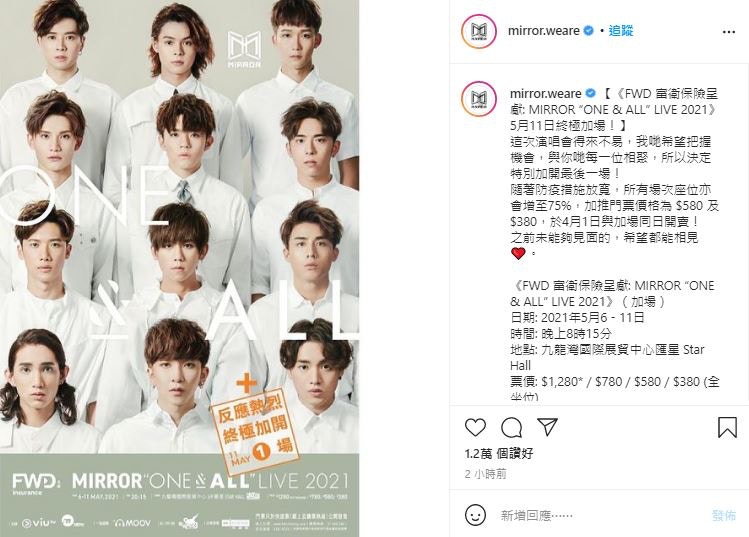This screenshot has height=537, width=749.
Task: Open the three-dots more options menu
Action: (729, 32)
